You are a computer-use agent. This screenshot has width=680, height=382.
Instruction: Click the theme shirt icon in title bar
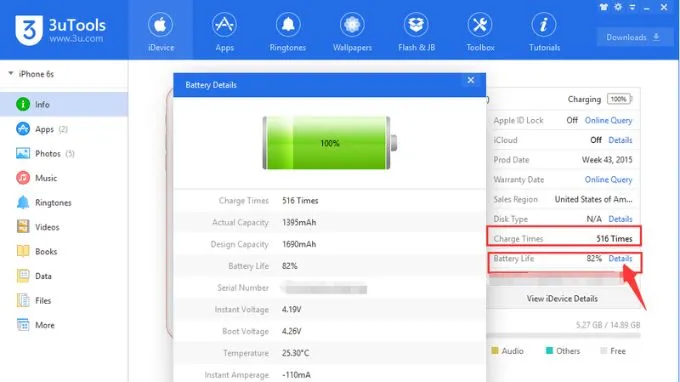tap(604, 7)
